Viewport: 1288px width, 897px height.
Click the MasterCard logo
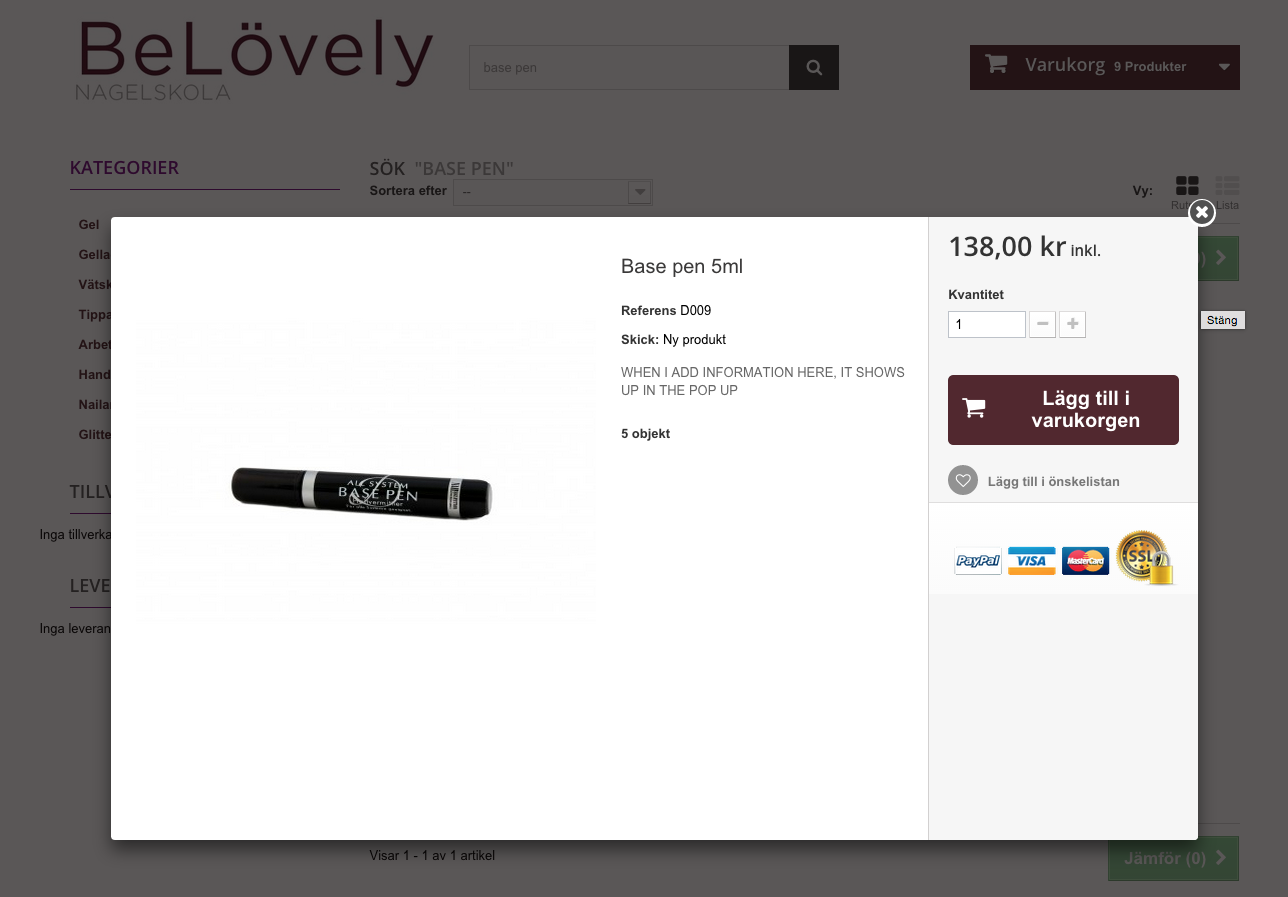click(x=1085, y=561)
